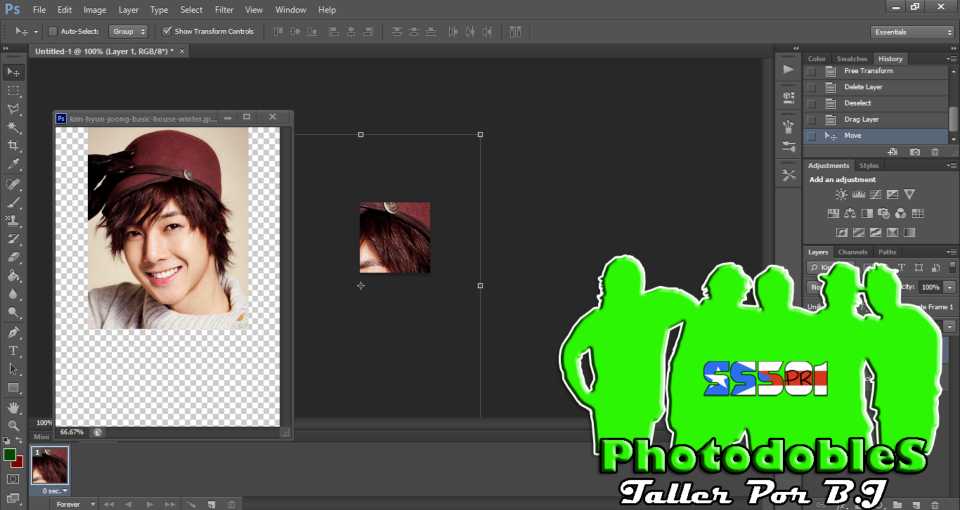Image resolution: width=960 pixels, height=510 pixels.
Task: Select the Brush tool
Action: coord(13,202)
